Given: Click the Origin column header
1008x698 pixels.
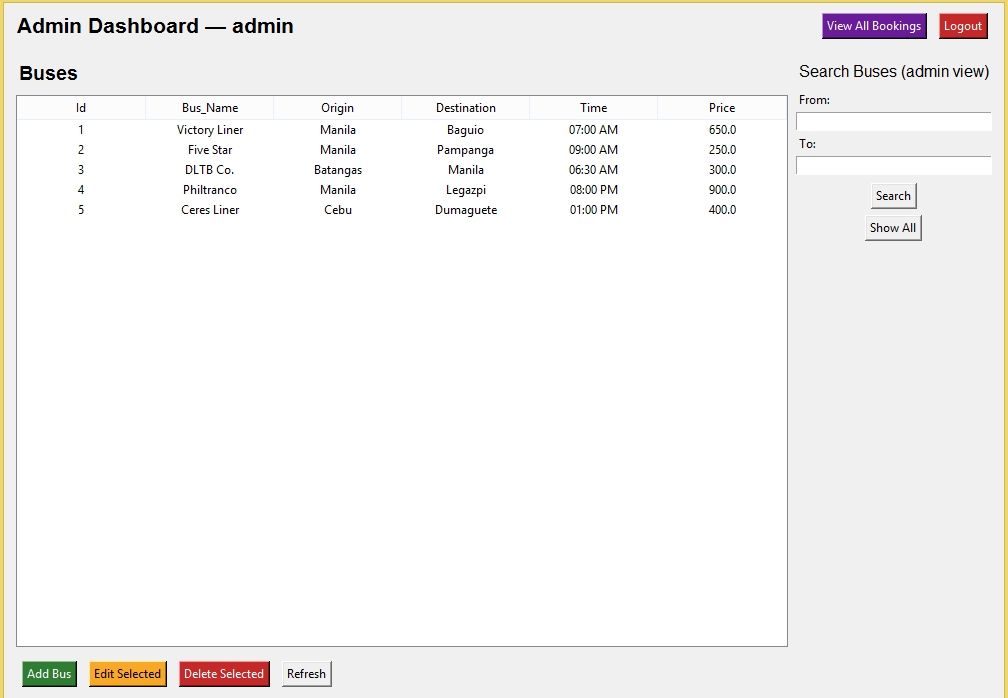Looking at the screenshot, I should pos(337,108).
